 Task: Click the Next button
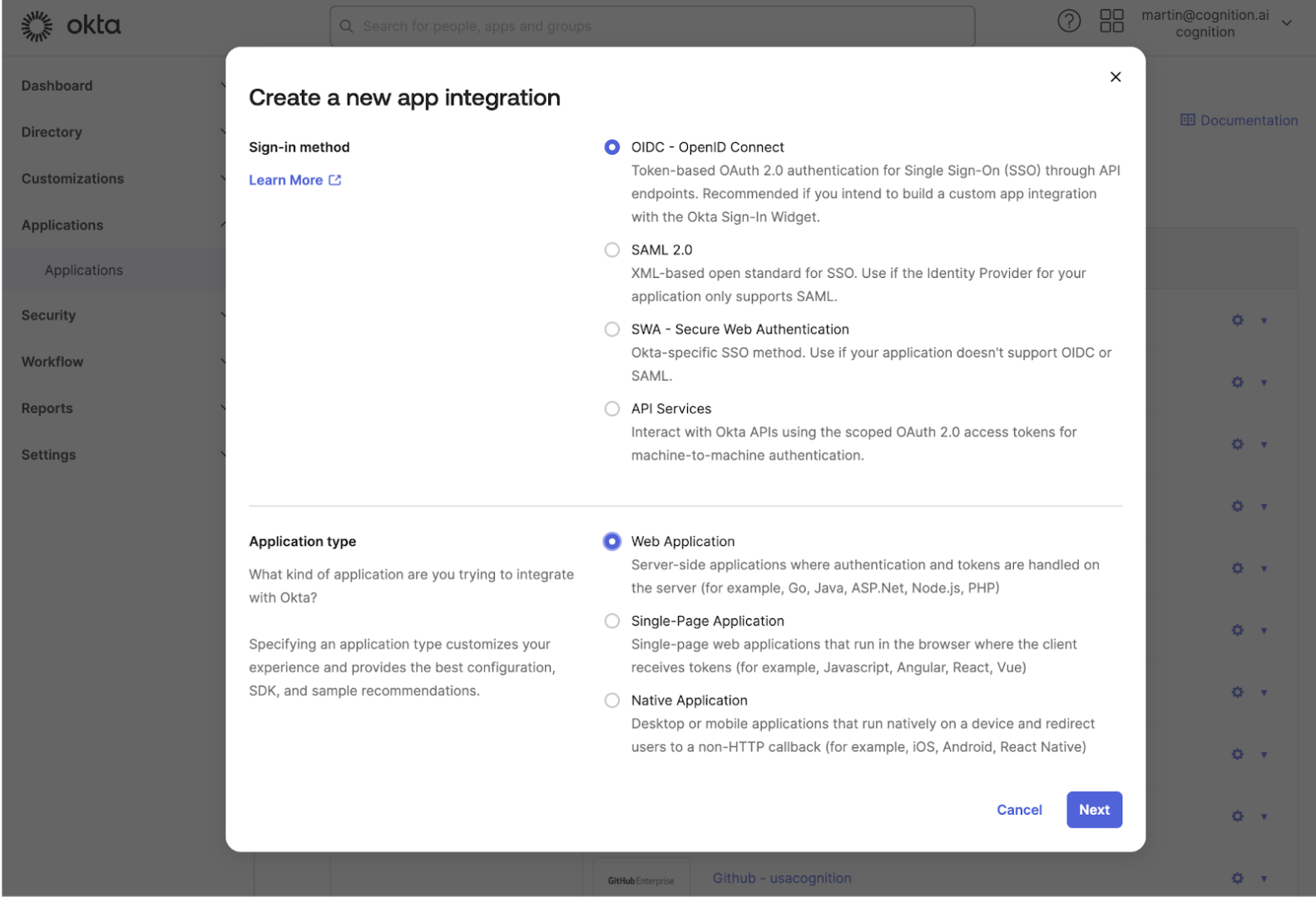[1094, 810]
